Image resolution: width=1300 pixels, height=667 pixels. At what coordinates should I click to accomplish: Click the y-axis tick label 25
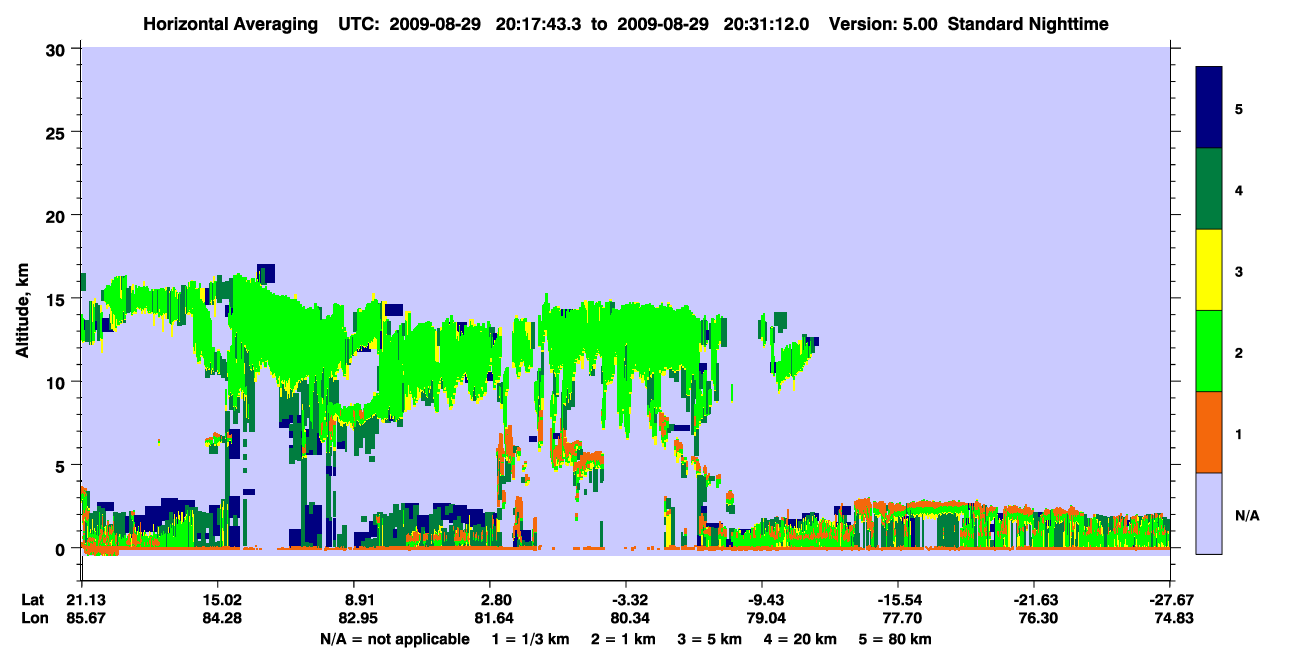click(57, 132)
